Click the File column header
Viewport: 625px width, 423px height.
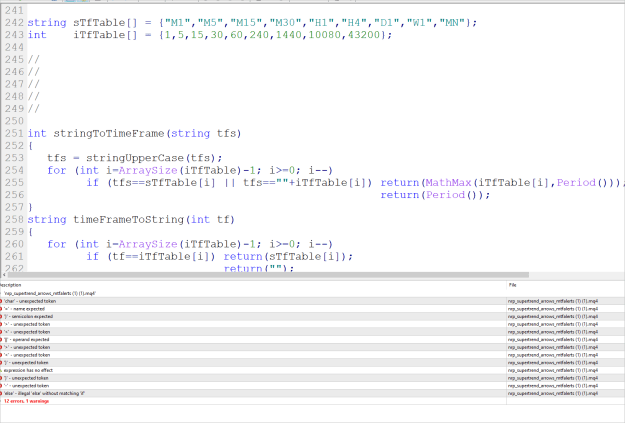coord(565,285)
